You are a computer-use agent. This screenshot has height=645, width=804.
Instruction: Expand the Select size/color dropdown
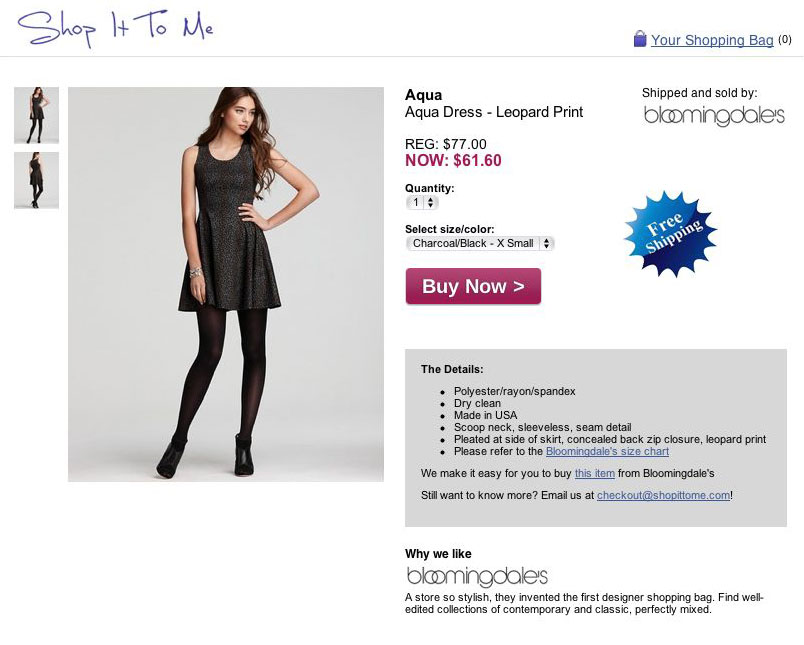coord(480,243)
